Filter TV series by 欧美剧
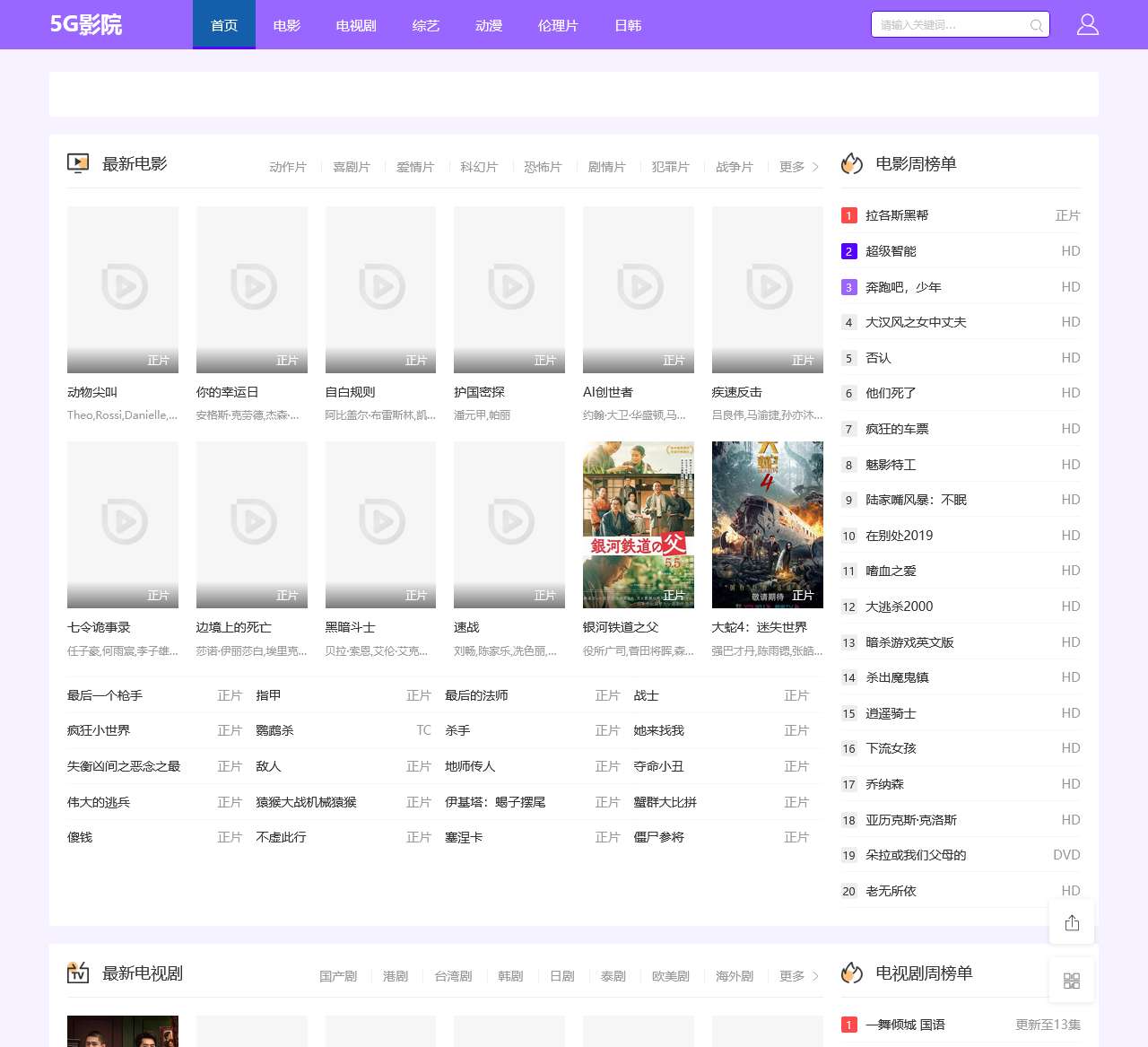This screenshot has width=1148, height=1047. click(x=671, y=976)
